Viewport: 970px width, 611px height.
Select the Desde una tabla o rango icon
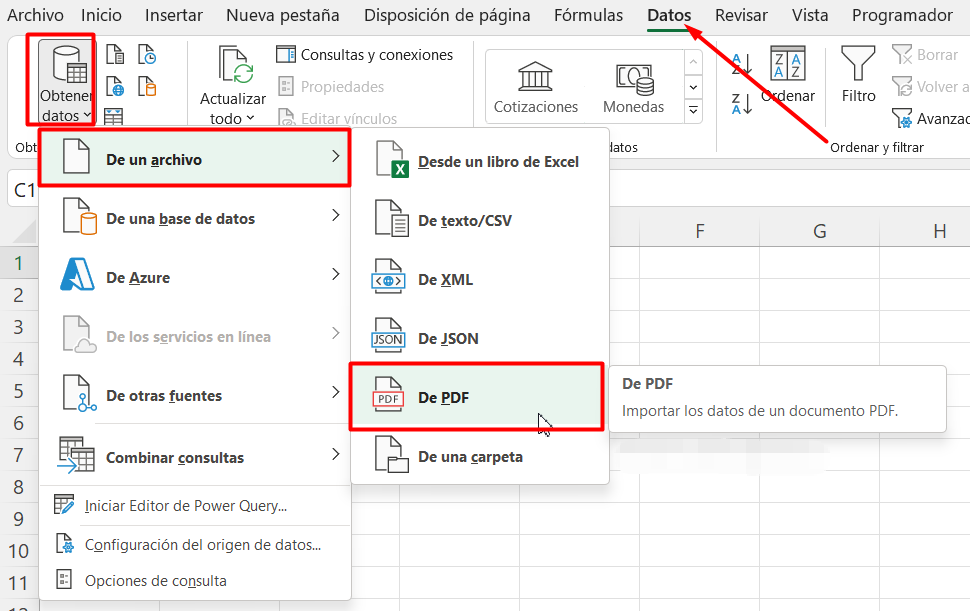[113, 115]
